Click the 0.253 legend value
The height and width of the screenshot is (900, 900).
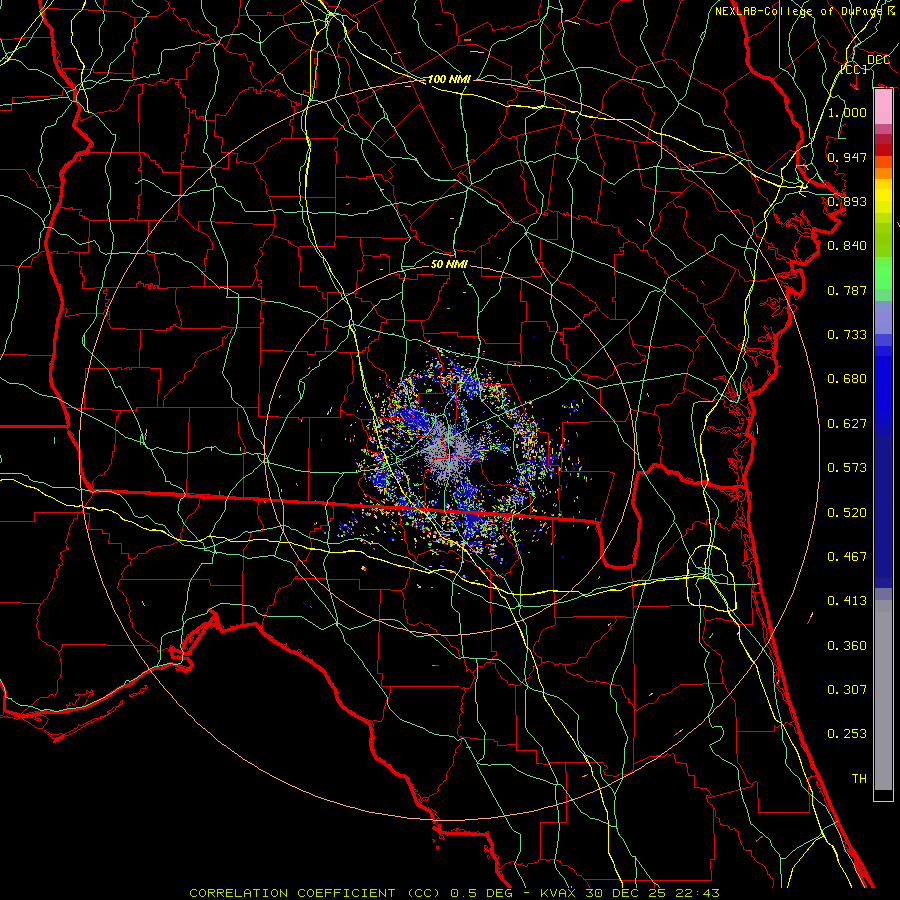click(x=847, y=734)
